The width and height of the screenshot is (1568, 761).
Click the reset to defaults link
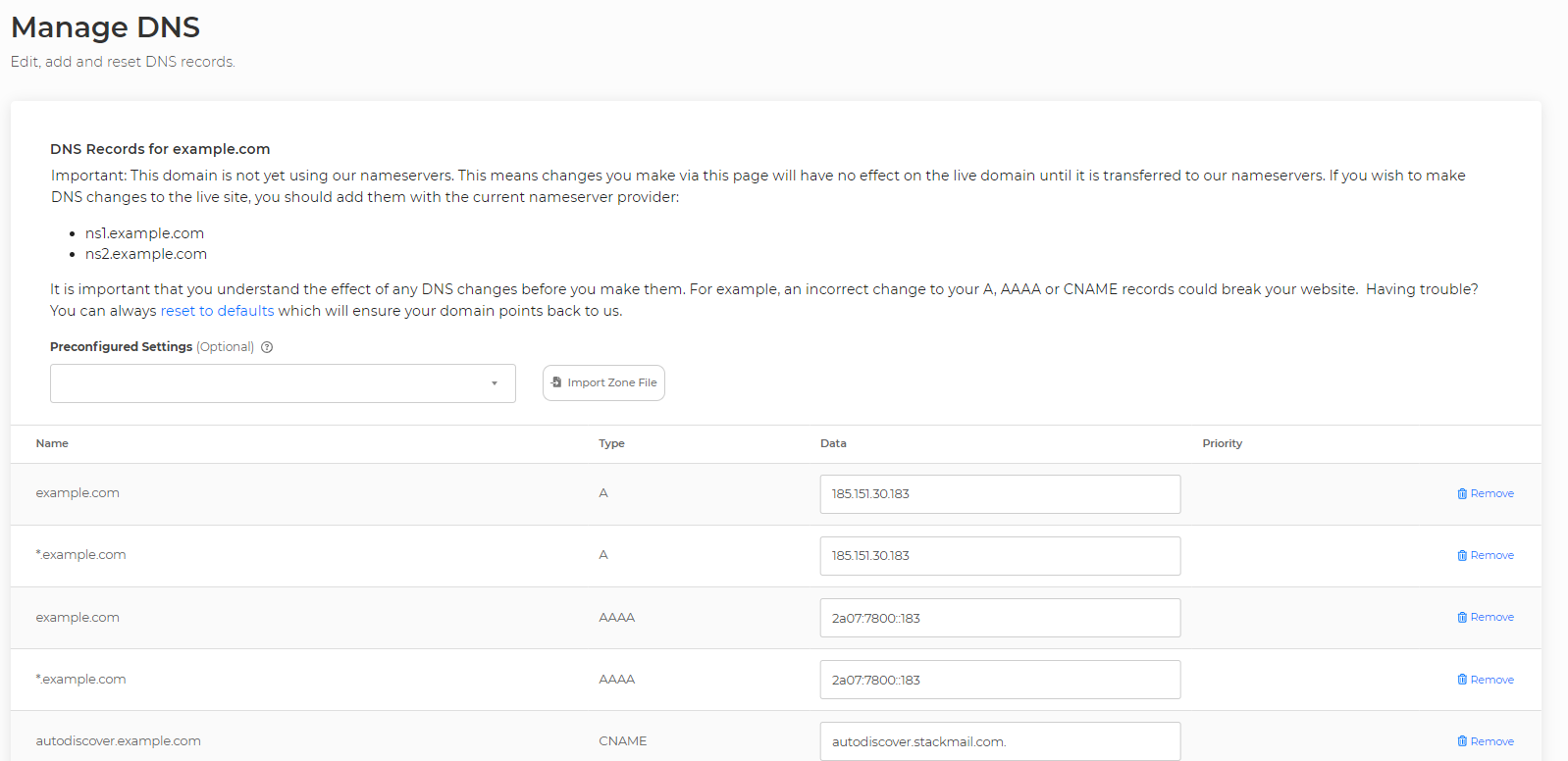[217, 311]
